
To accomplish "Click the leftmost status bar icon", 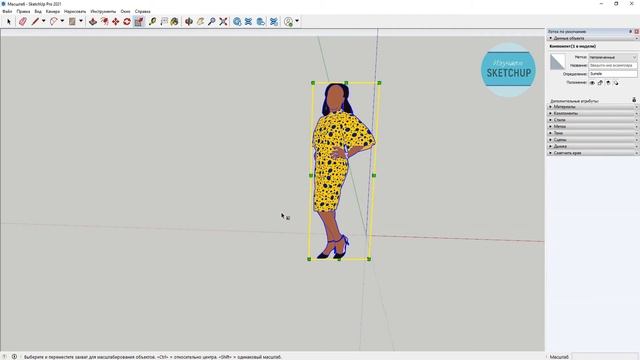I will tap(4, 357).
